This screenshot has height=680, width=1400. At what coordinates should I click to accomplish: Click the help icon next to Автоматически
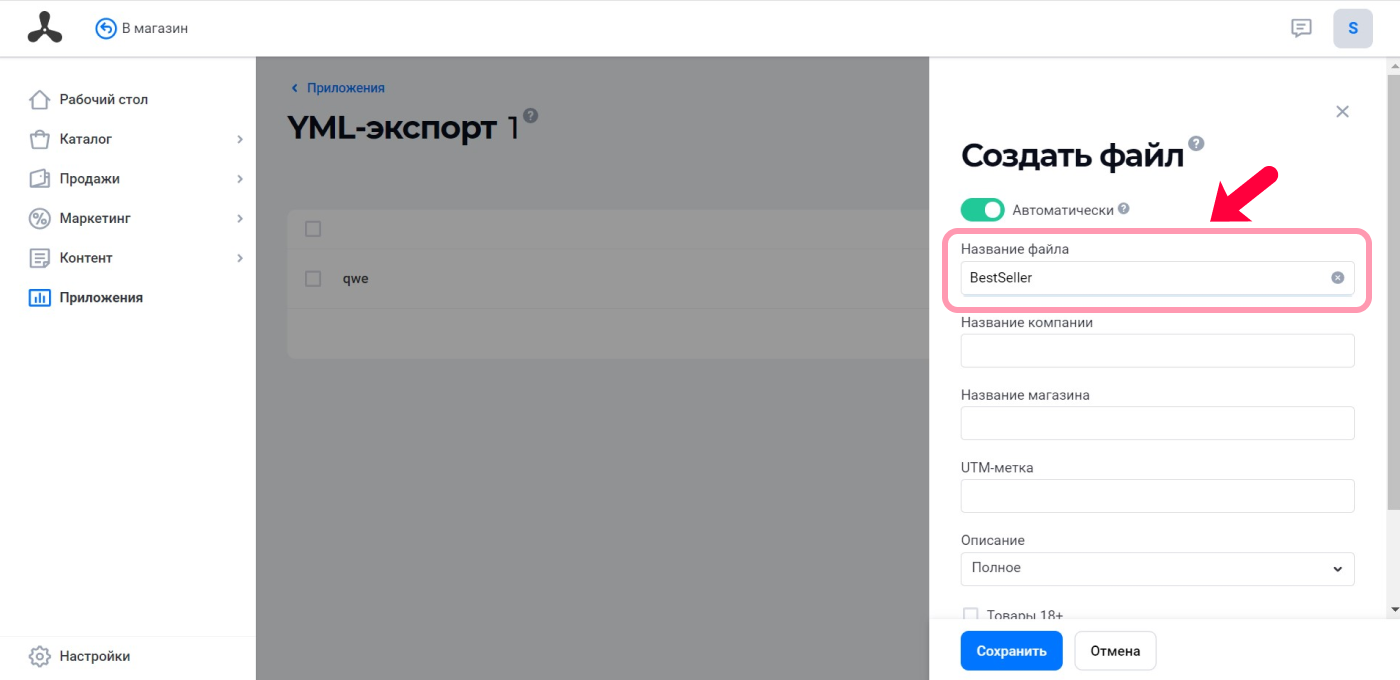1124,209
